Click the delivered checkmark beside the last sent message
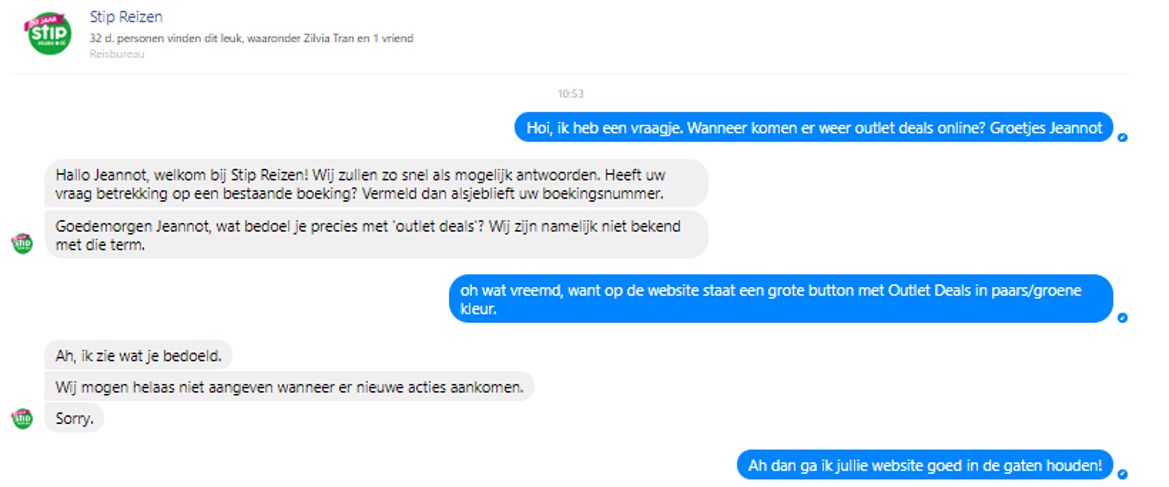Screen dimensions: 1169x487 click(x=1123, y=474)
